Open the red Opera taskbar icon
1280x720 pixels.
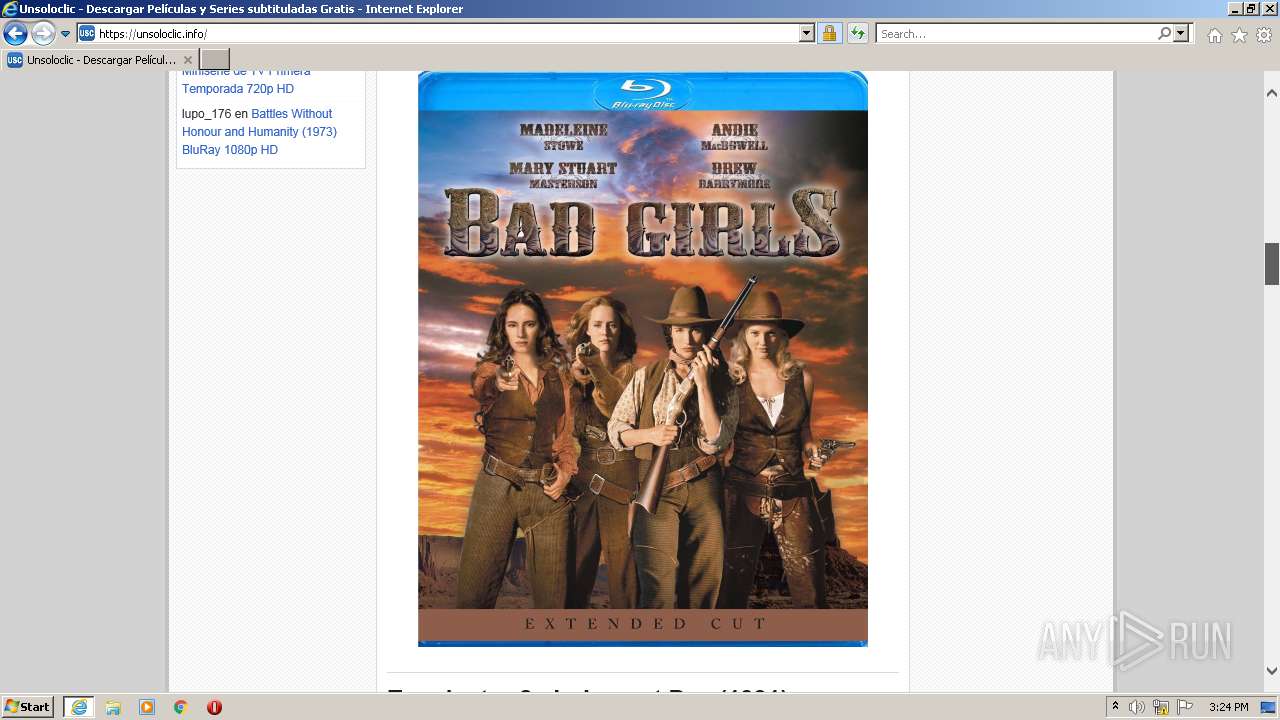click(x=214, y=707)
